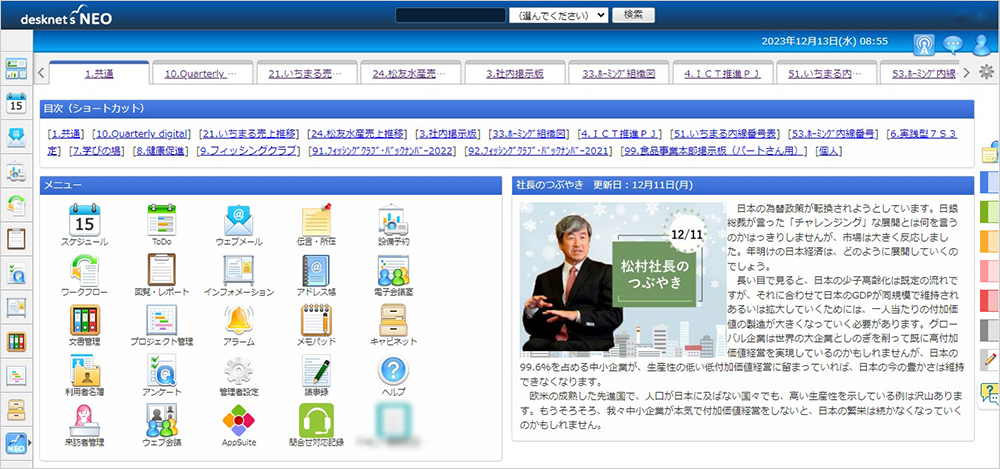Click the portal icon in left sidebar
The width and height of the screenshot is (1000, 469).
tap(16, 69)
